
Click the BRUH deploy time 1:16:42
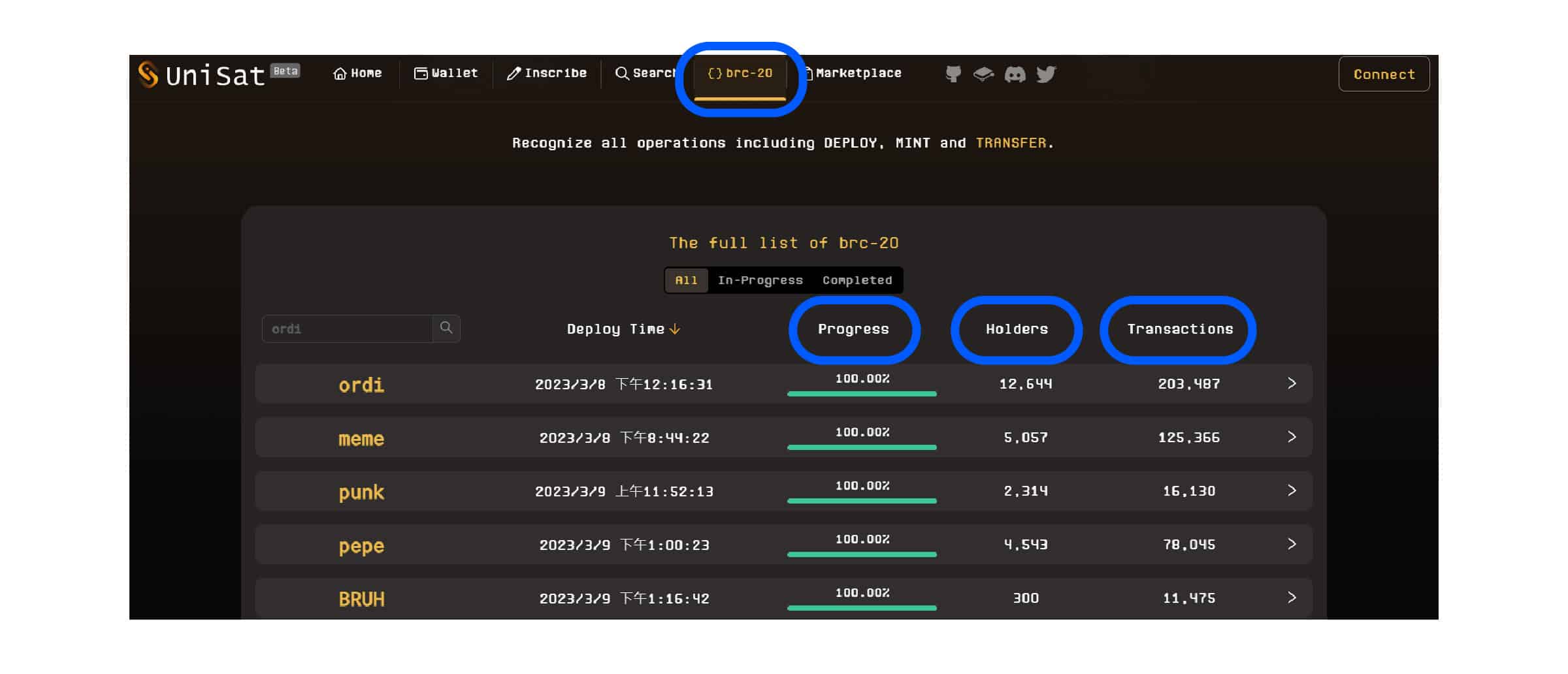(624, 598)
